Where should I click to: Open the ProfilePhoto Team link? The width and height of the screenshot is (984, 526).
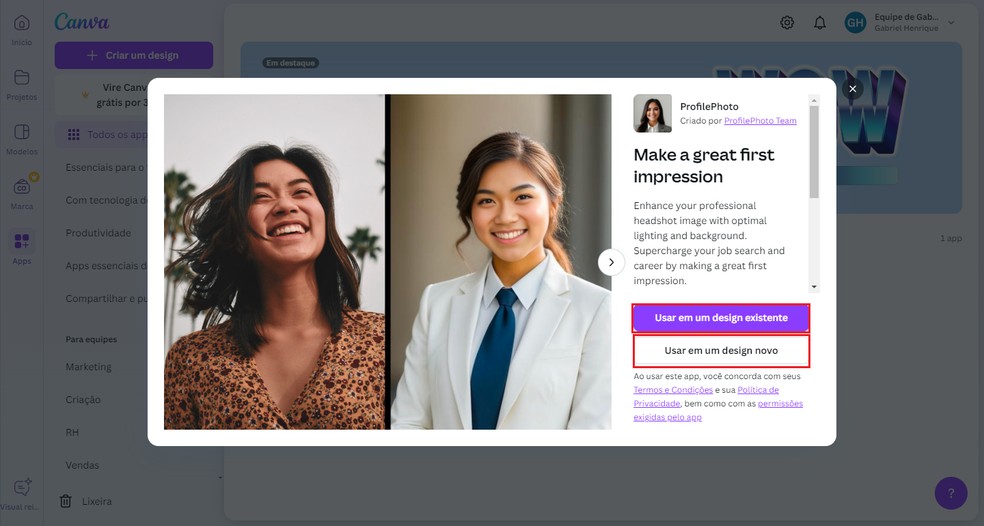click(760, 121)
